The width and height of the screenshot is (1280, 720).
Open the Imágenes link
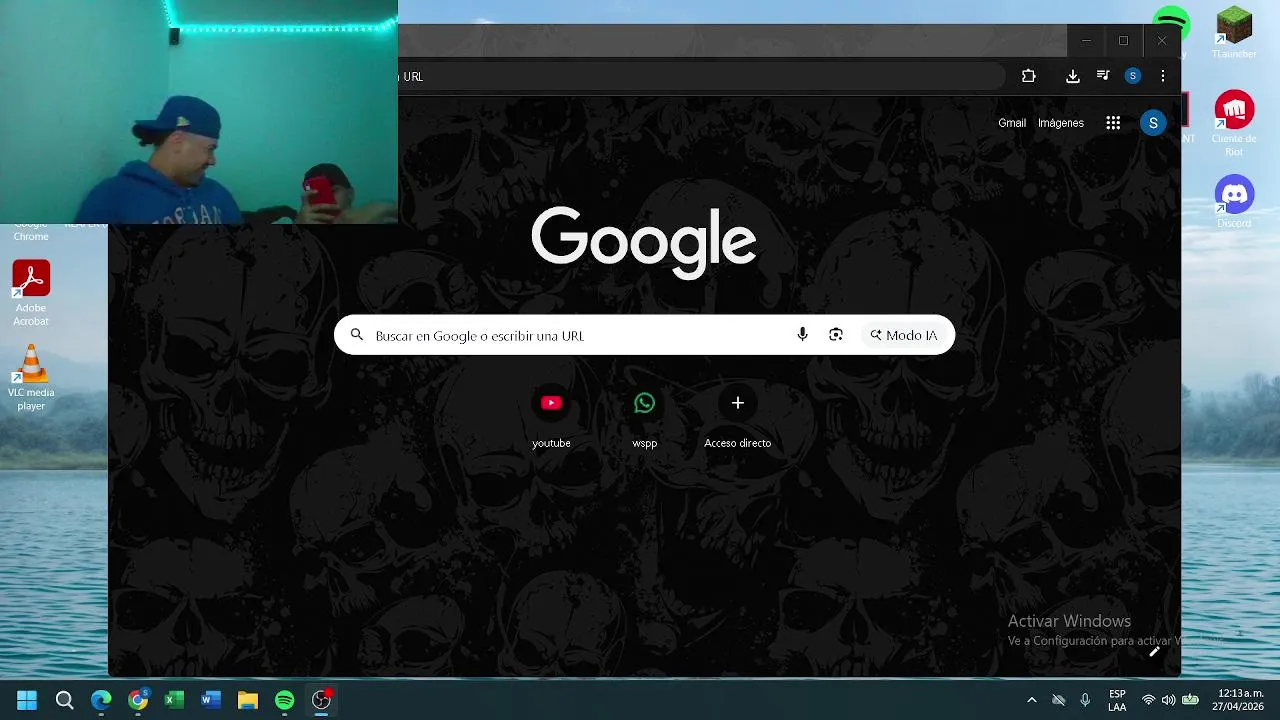click(x=1061, y=123)
